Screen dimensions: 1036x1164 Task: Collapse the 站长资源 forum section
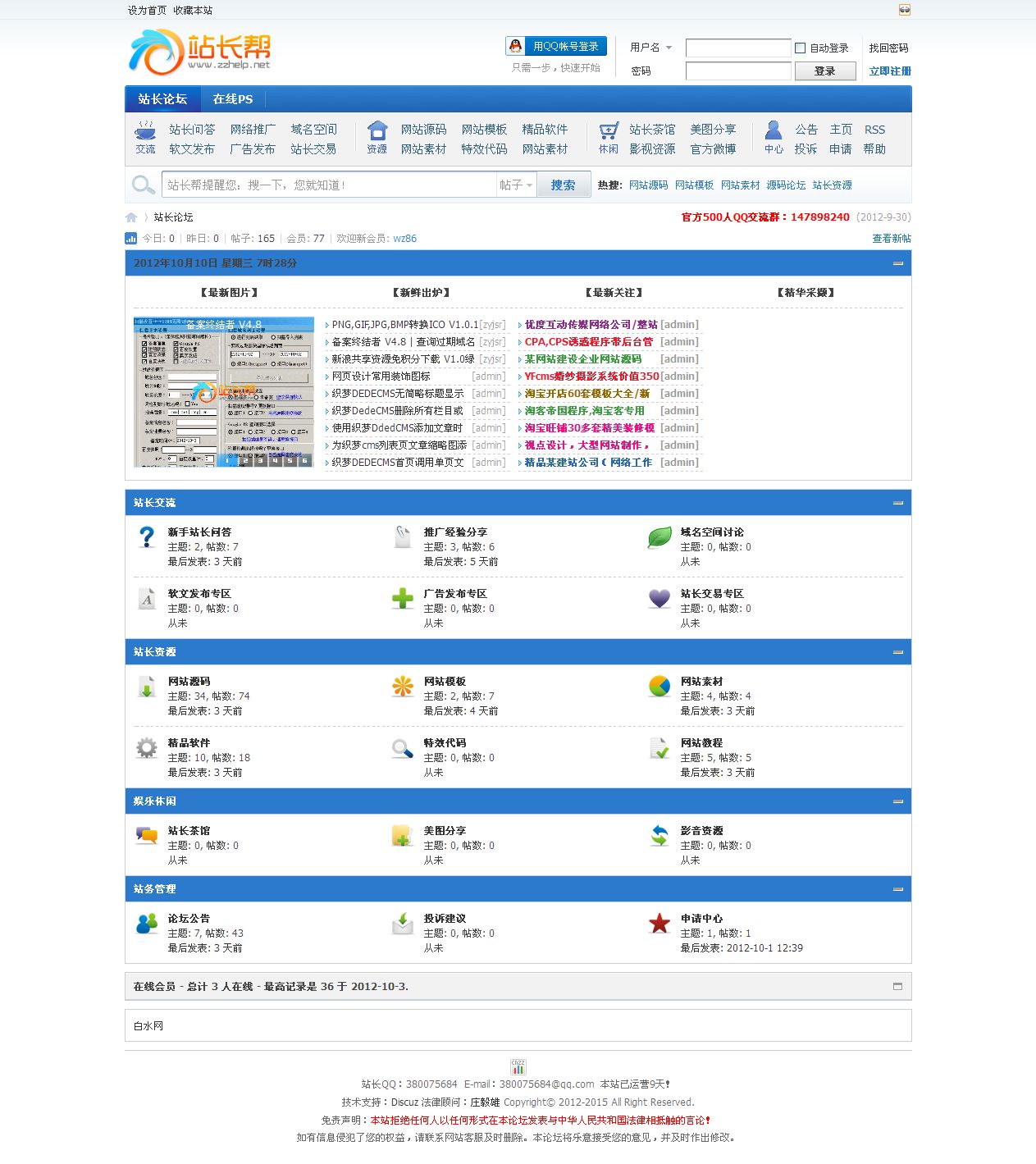[898, 652]
